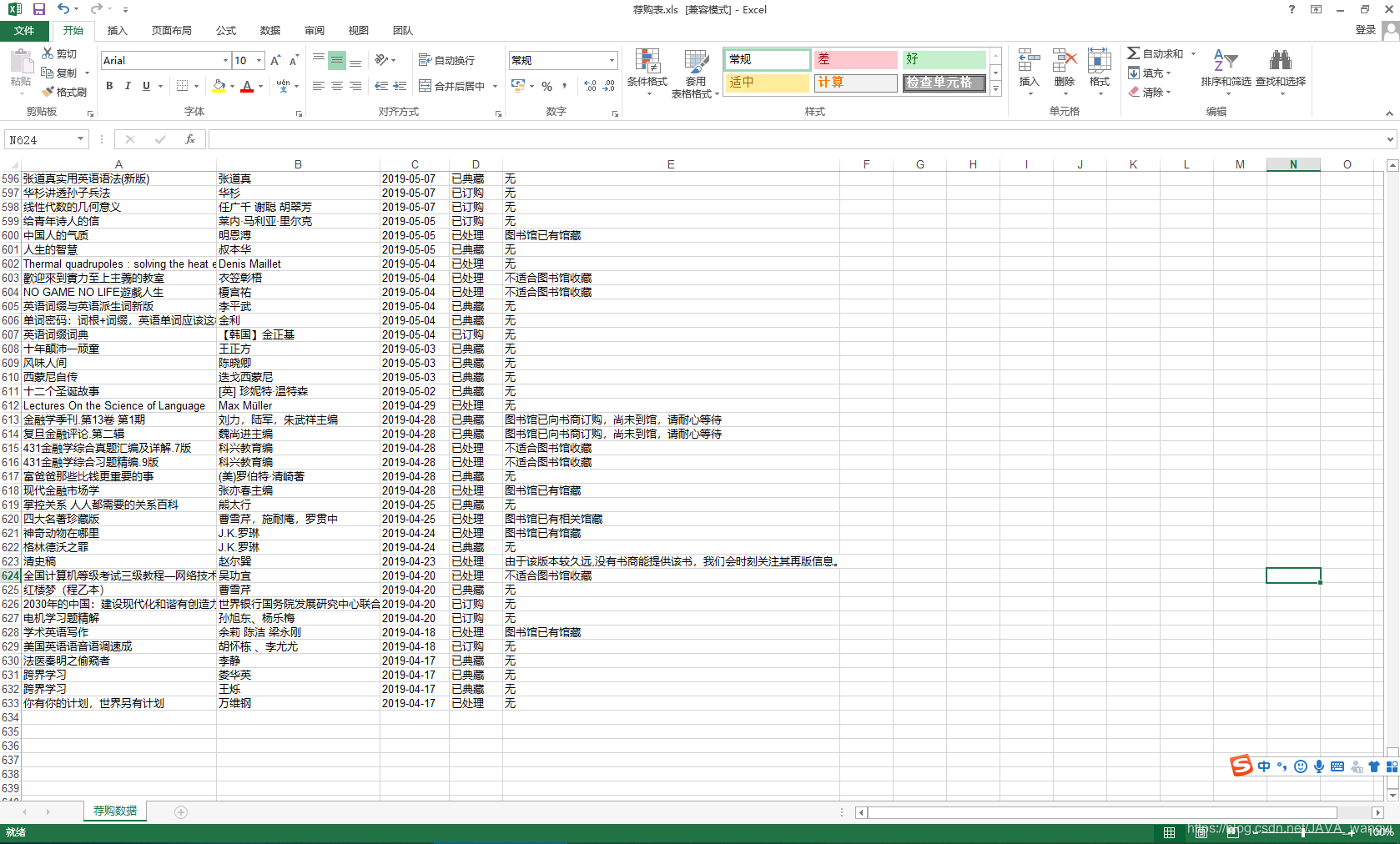Click the Copy icon in clipboard group
This screenshot has width=1400, height=844.
(x=48, y=73)
